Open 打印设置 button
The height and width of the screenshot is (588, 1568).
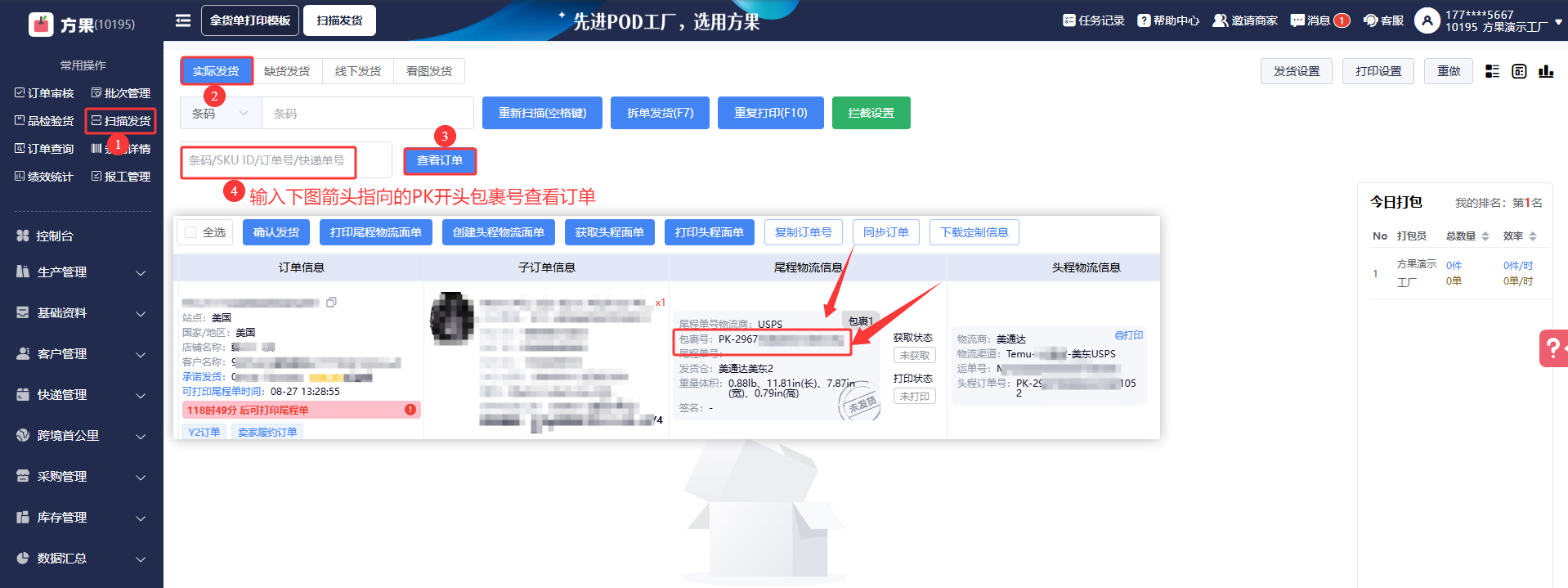coord(1378,71)
